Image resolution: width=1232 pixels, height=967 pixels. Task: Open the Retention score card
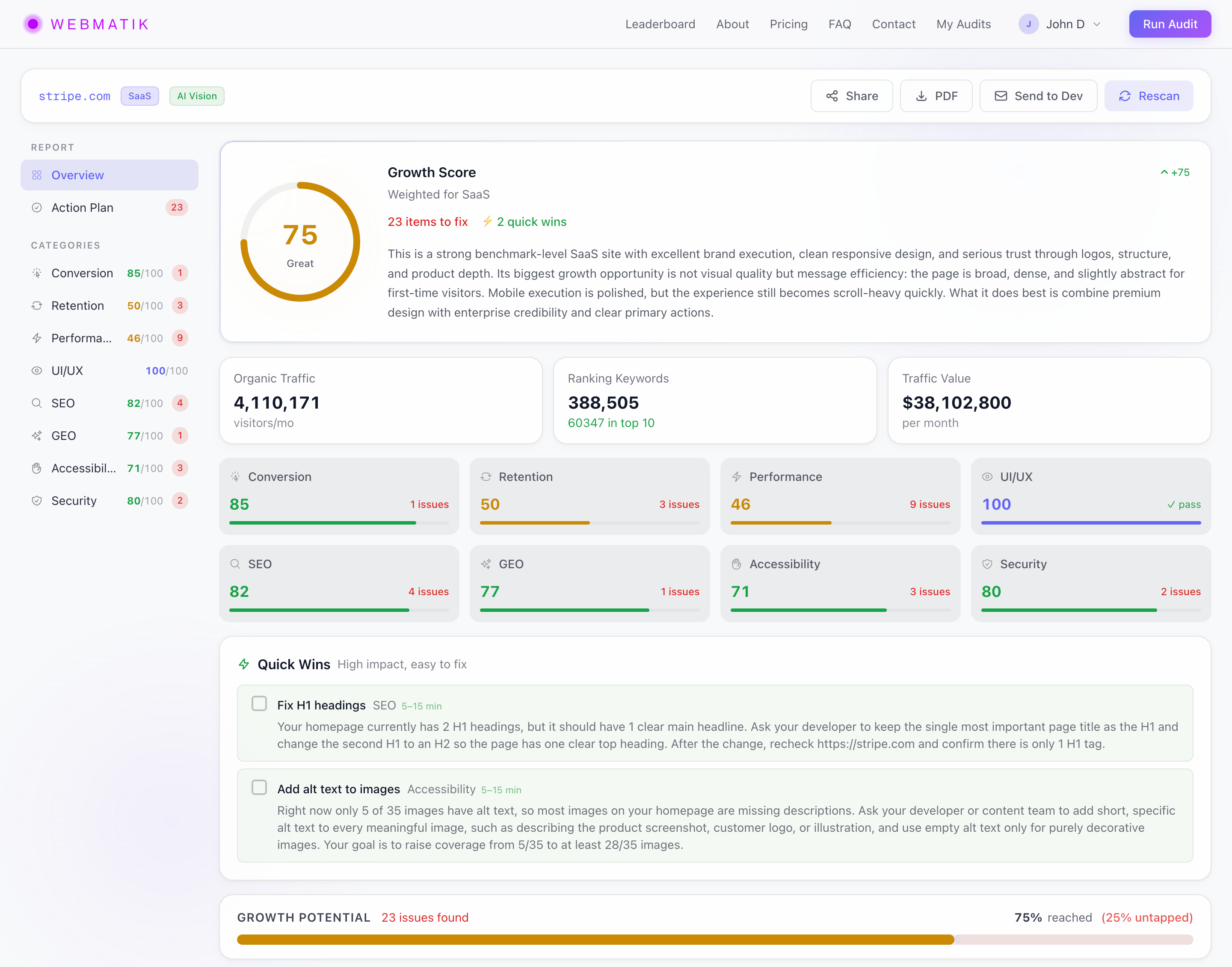[589, 496]
